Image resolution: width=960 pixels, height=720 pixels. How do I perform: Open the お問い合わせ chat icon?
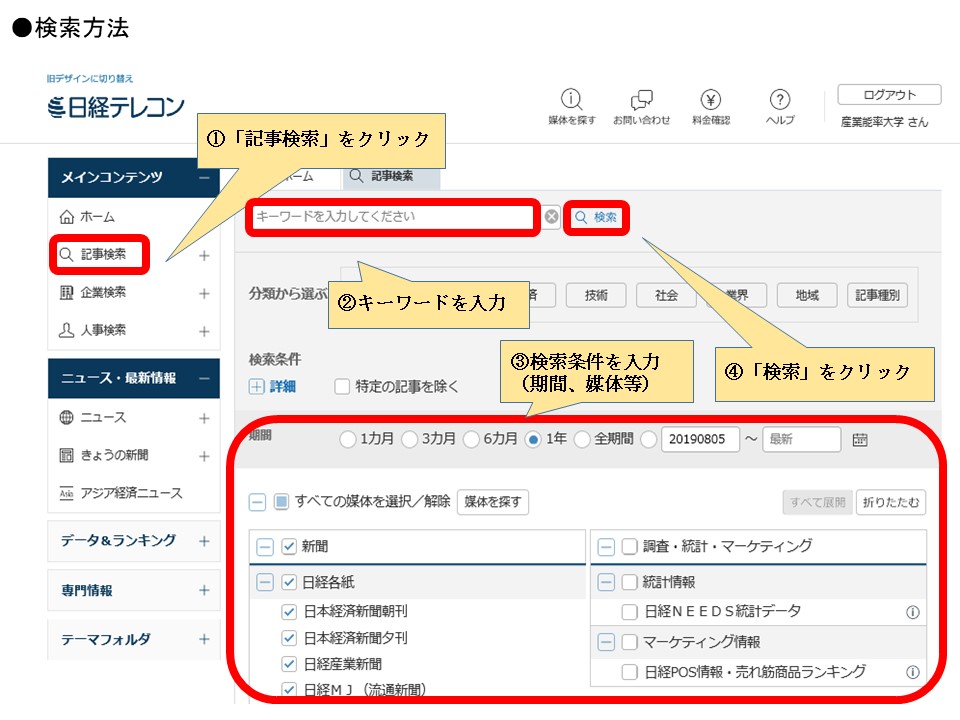point(642,99)
